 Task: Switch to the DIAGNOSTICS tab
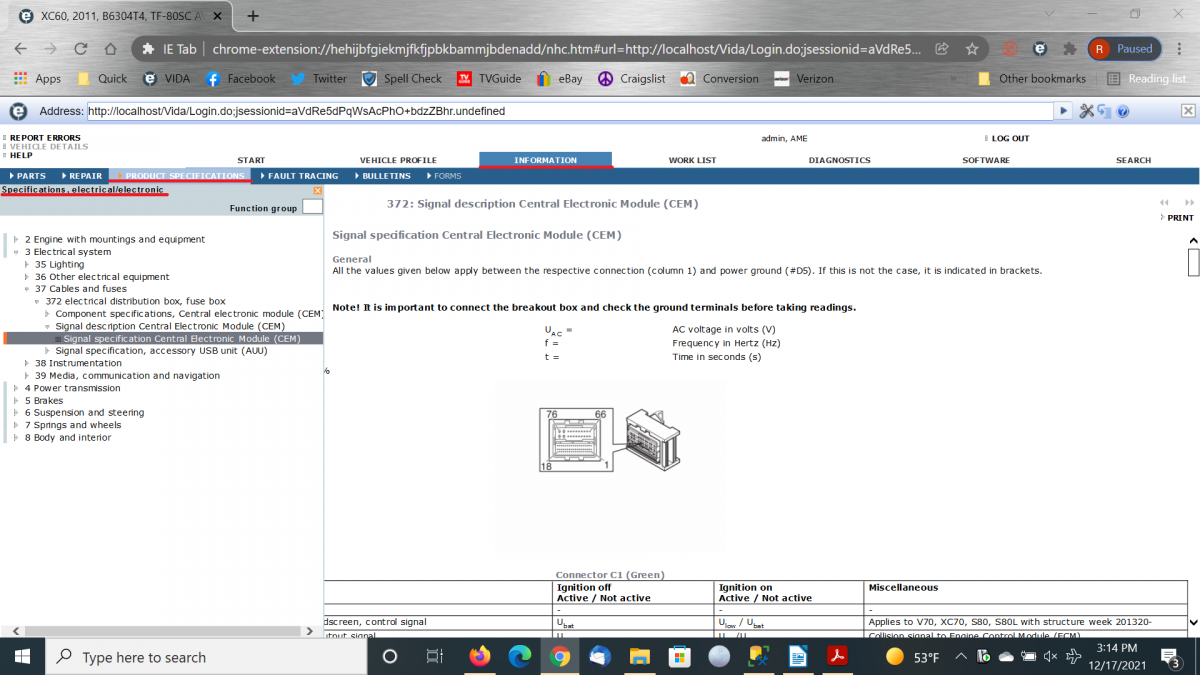click(839, 160)
